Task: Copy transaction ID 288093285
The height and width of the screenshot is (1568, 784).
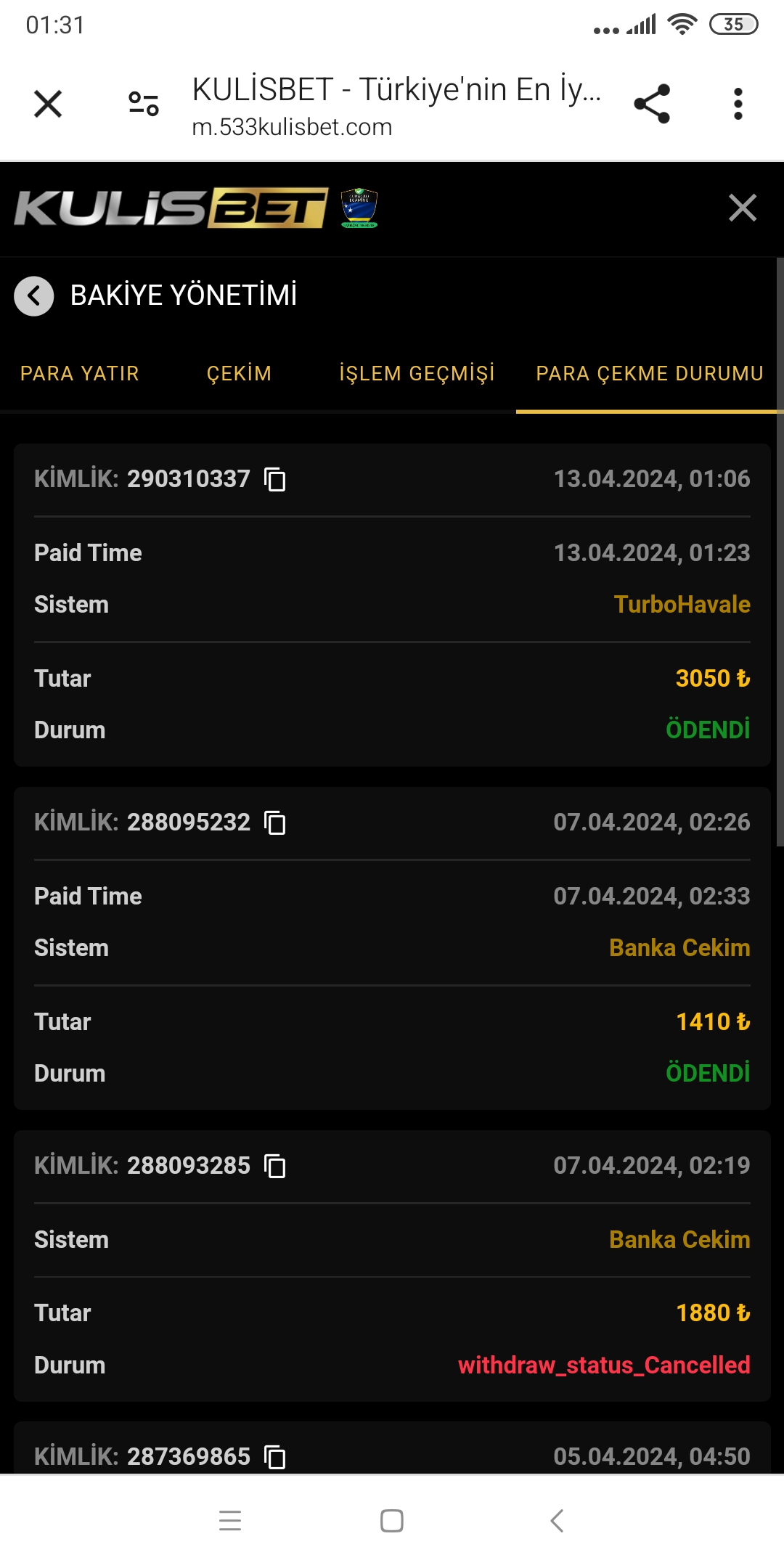Action: click(x=275, y=1167)
